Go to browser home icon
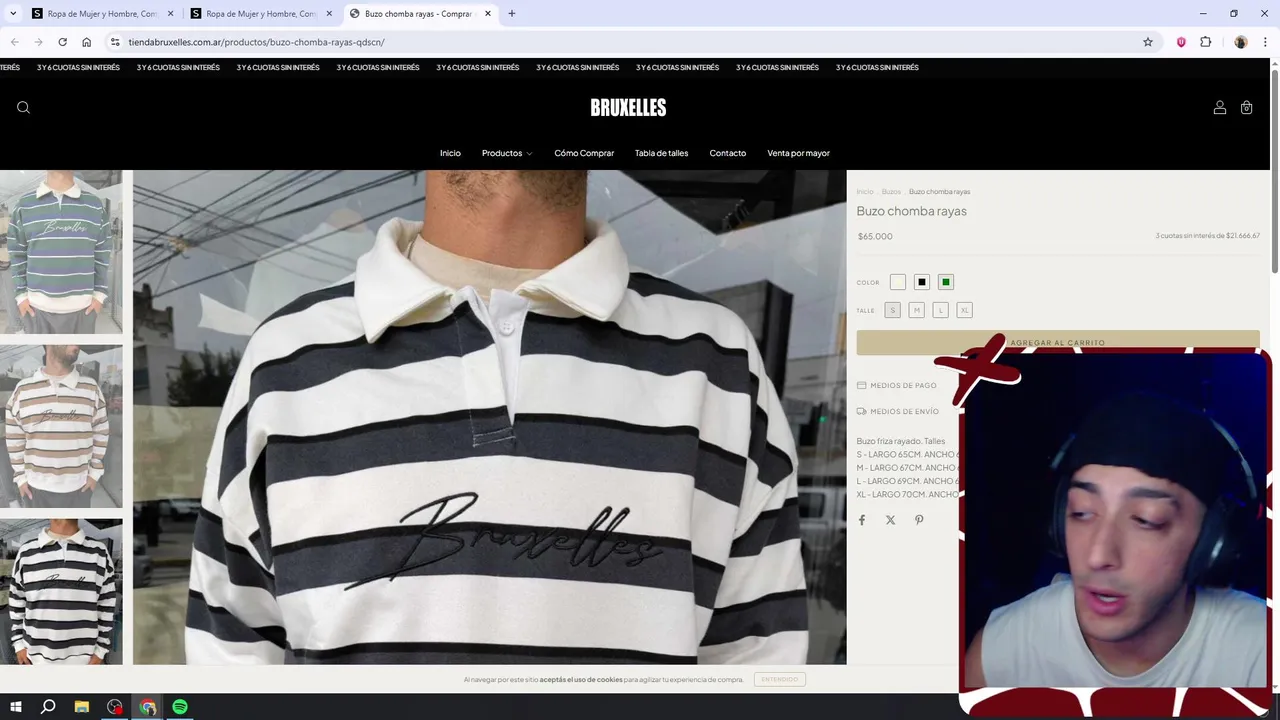 point(86,42)
